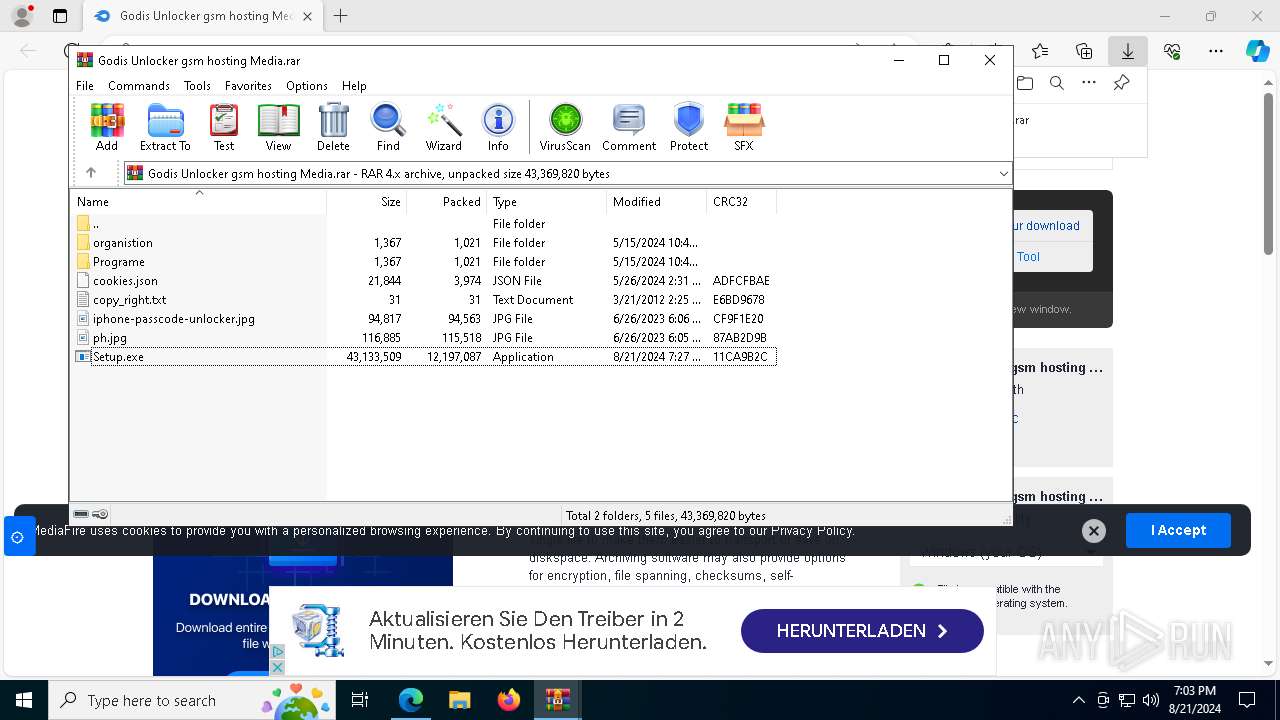
Task: Open downloads folder icon in Edge panel
Action: 1025,83
